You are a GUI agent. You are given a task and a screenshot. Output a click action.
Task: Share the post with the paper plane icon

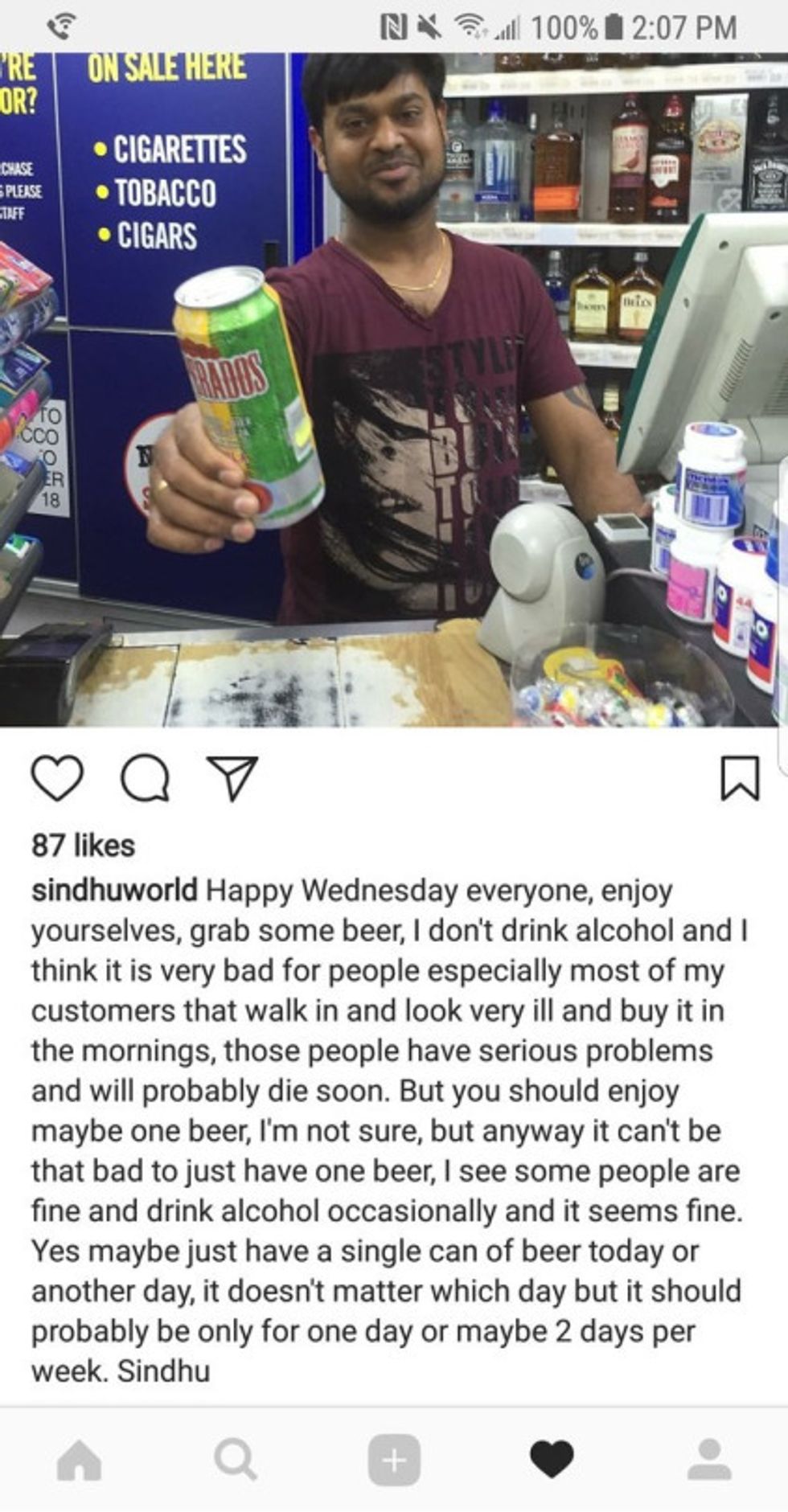232,777
